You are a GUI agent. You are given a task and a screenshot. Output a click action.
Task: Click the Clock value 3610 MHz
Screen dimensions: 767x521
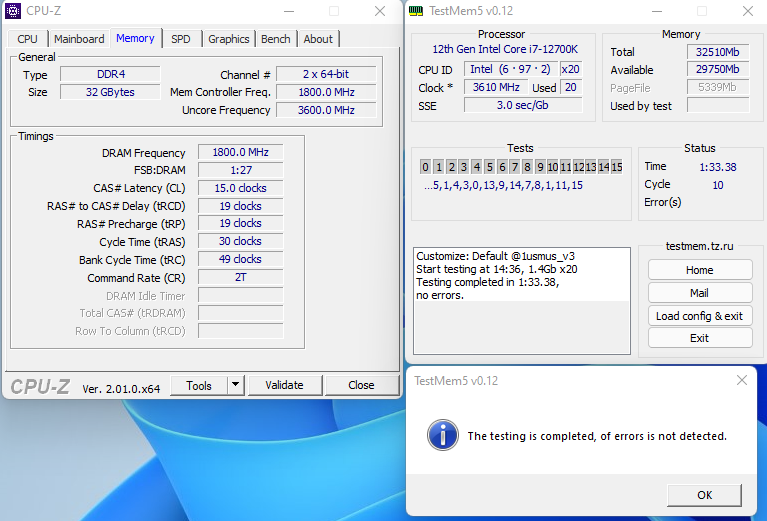496,88
